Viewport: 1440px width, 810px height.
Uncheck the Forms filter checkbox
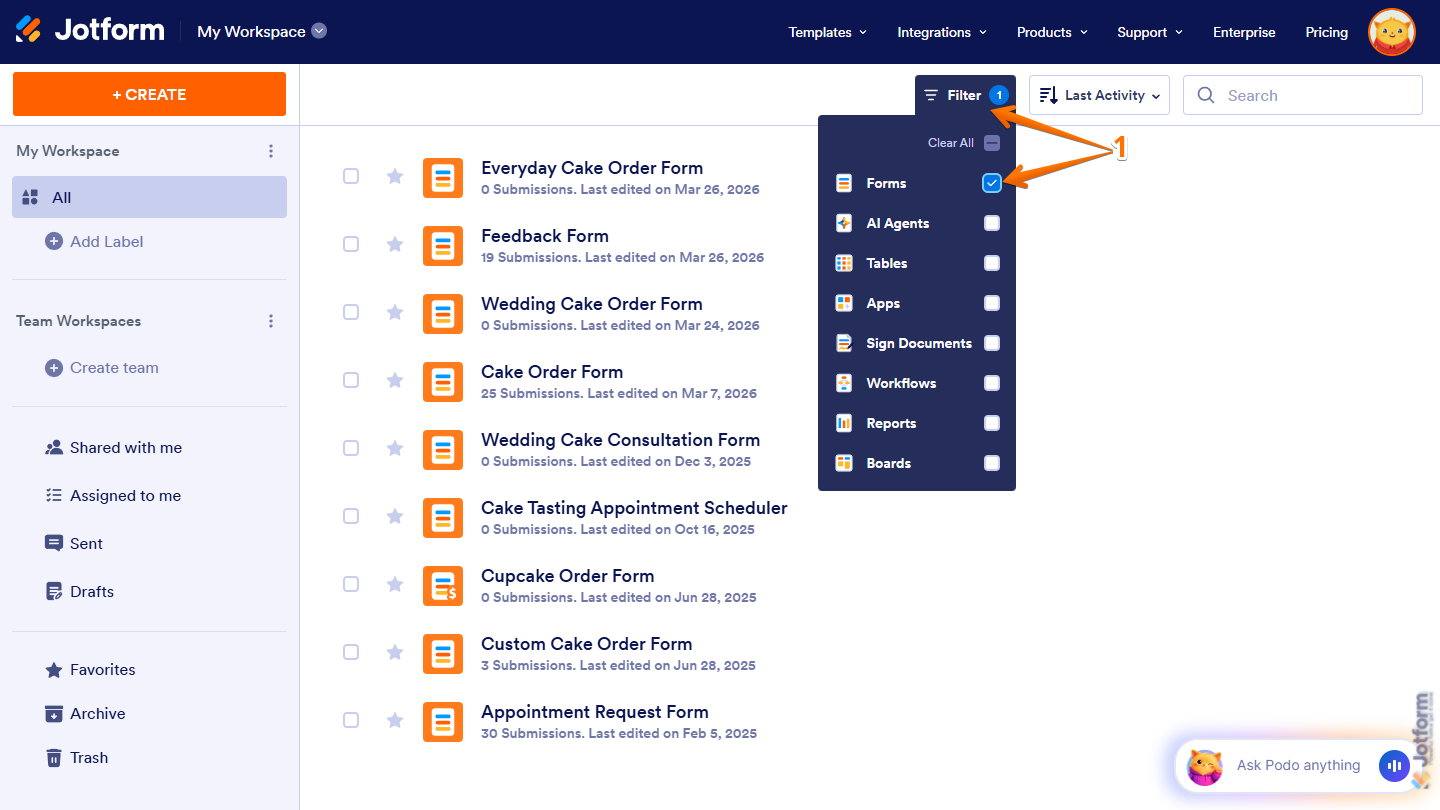[991, 183]
